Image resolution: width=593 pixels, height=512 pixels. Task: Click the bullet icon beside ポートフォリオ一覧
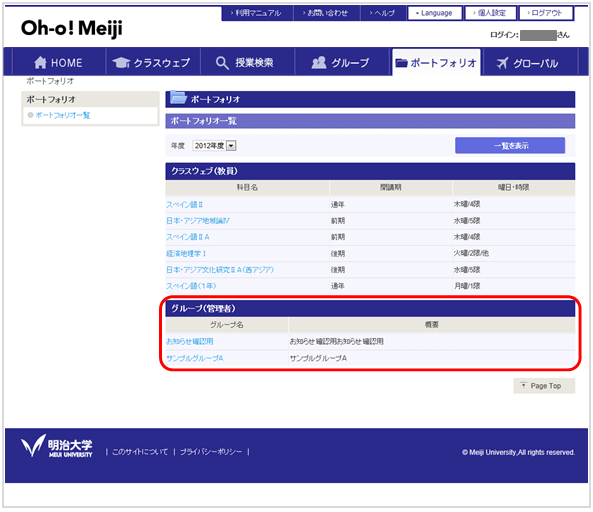click(x=31, y=115)
